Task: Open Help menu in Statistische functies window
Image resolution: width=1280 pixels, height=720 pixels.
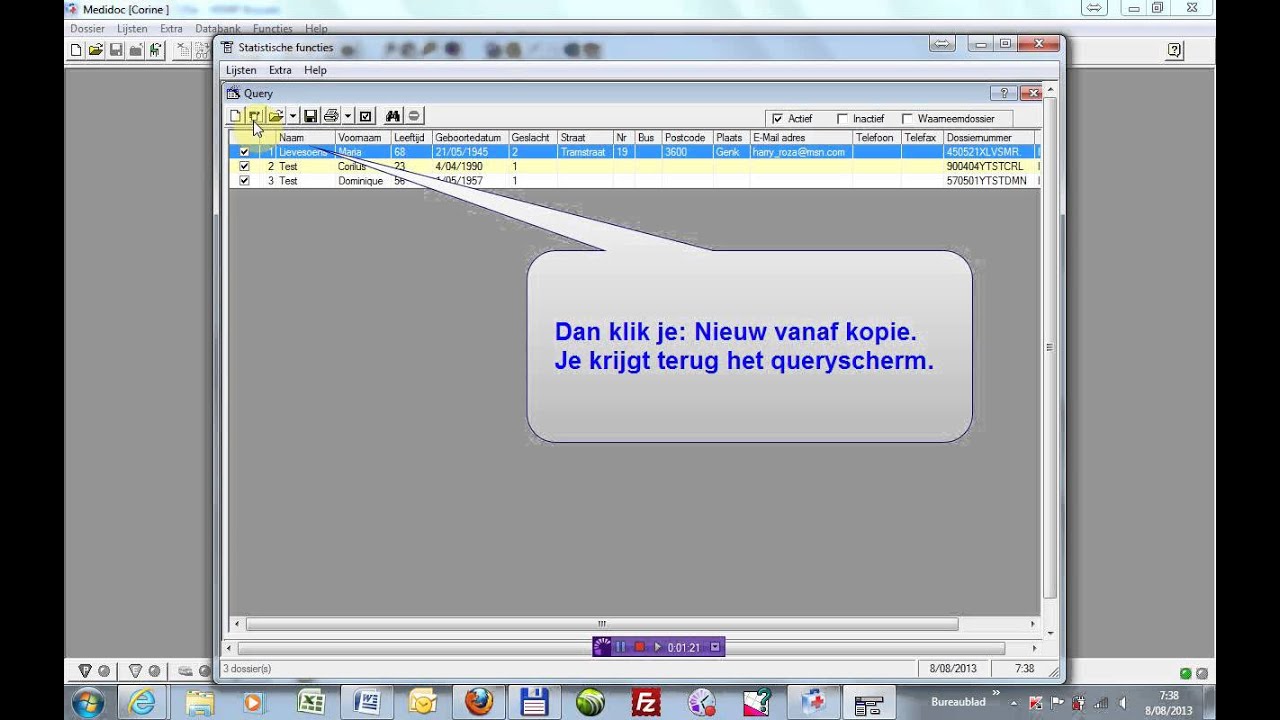Action: [x=315, y=70]
